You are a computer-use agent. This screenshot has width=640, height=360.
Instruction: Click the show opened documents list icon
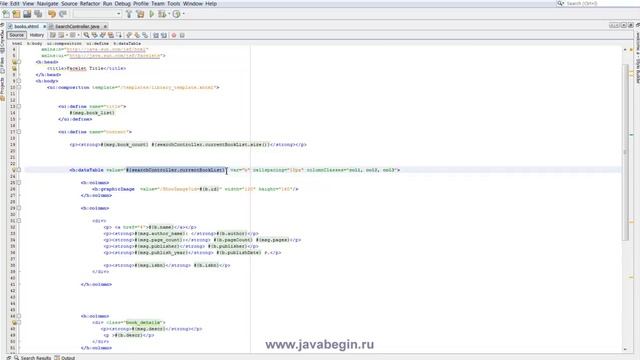pos(624,25)
